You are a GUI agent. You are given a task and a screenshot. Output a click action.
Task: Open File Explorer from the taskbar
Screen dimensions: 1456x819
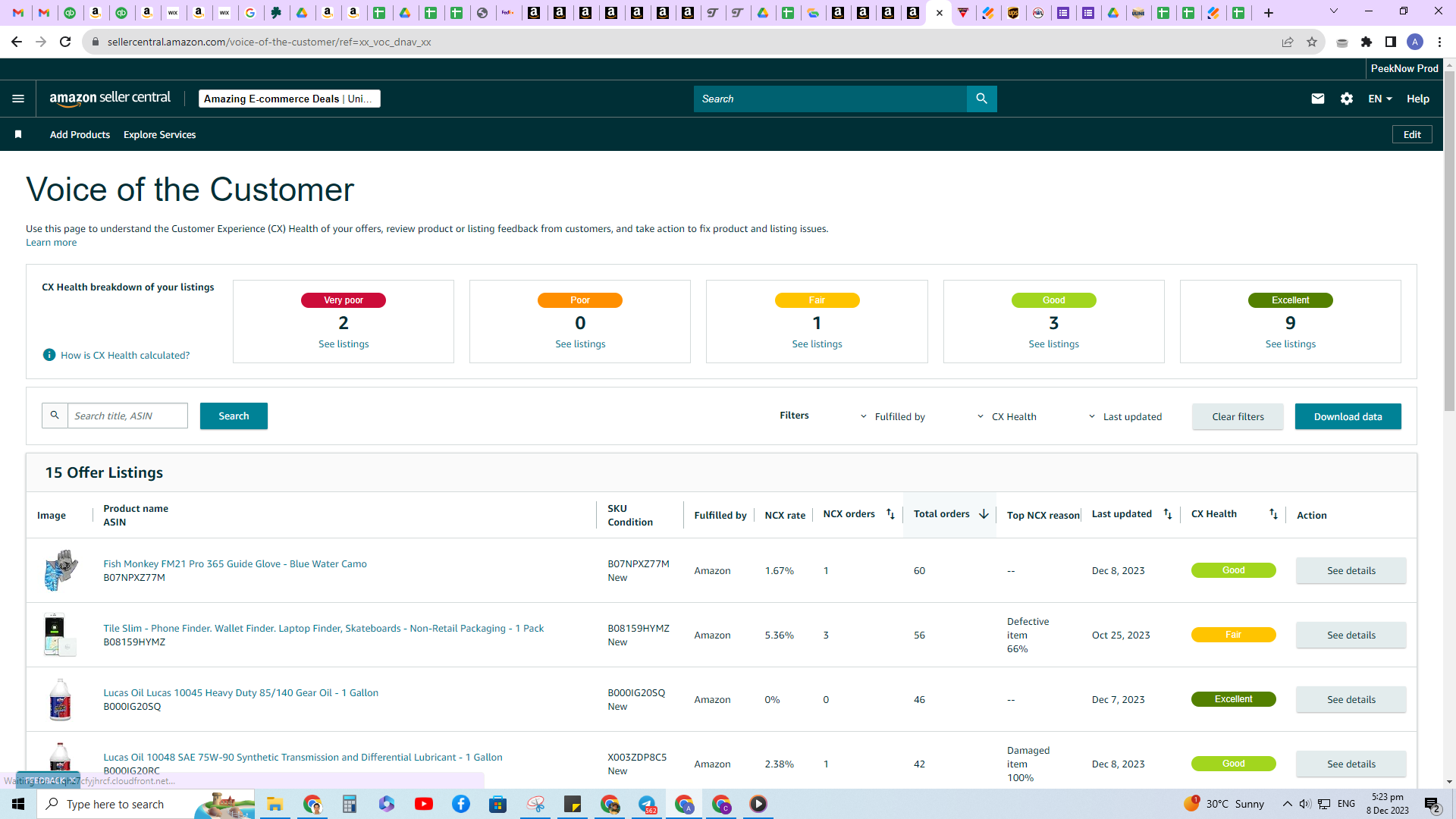pos(275,804)
